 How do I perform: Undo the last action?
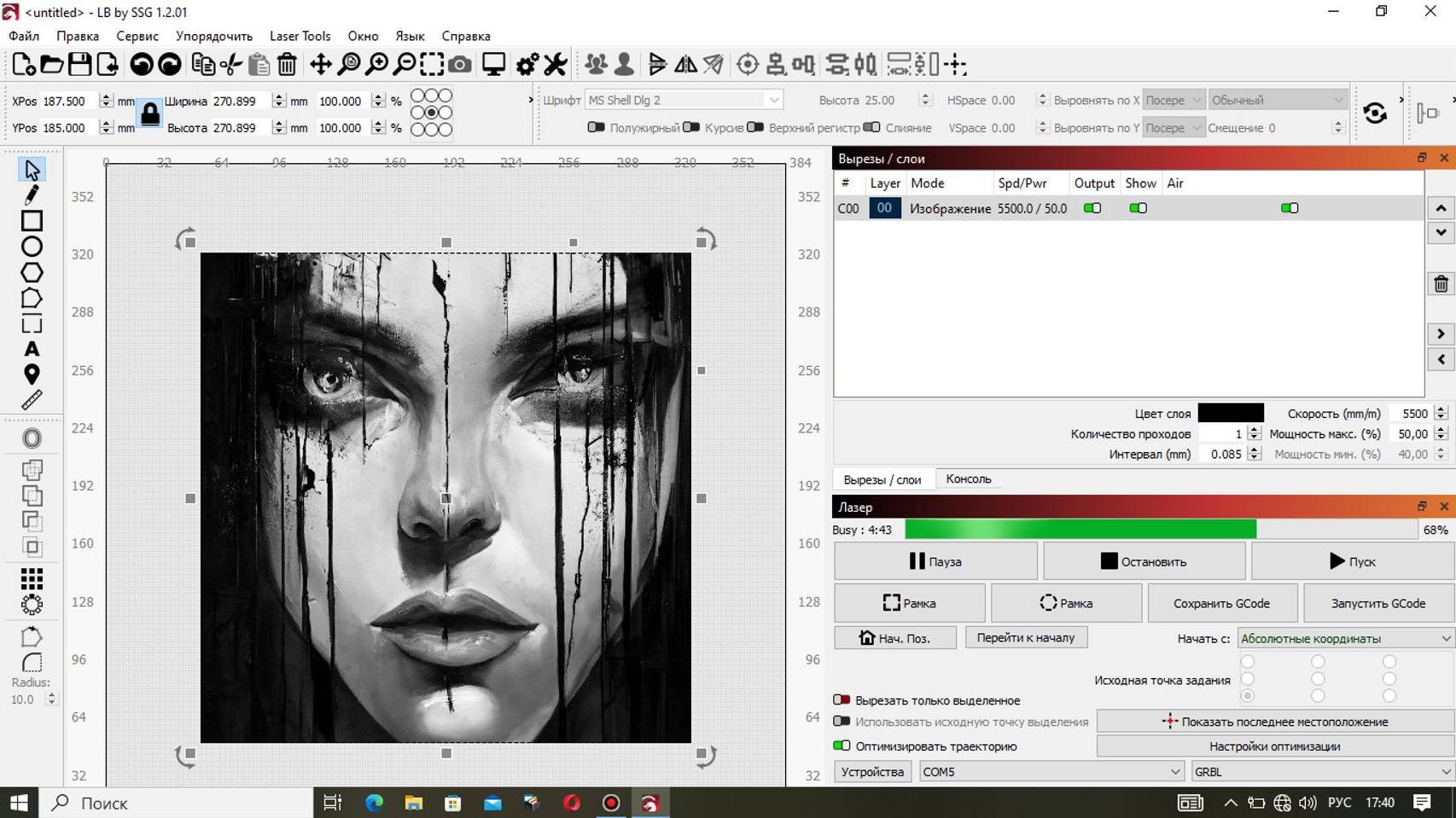coord(142,65)
